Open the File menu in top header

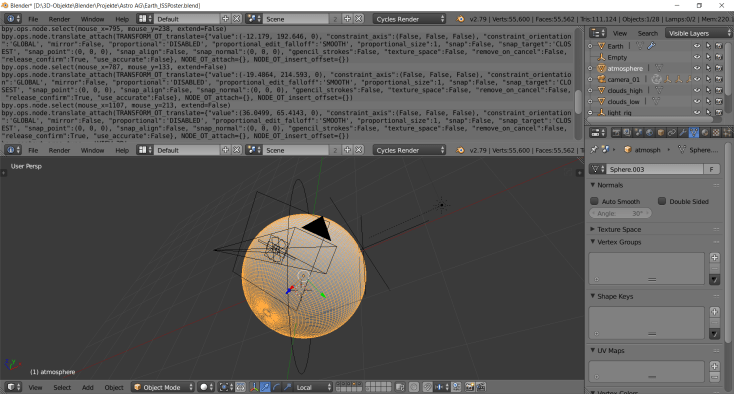(33, 19)
